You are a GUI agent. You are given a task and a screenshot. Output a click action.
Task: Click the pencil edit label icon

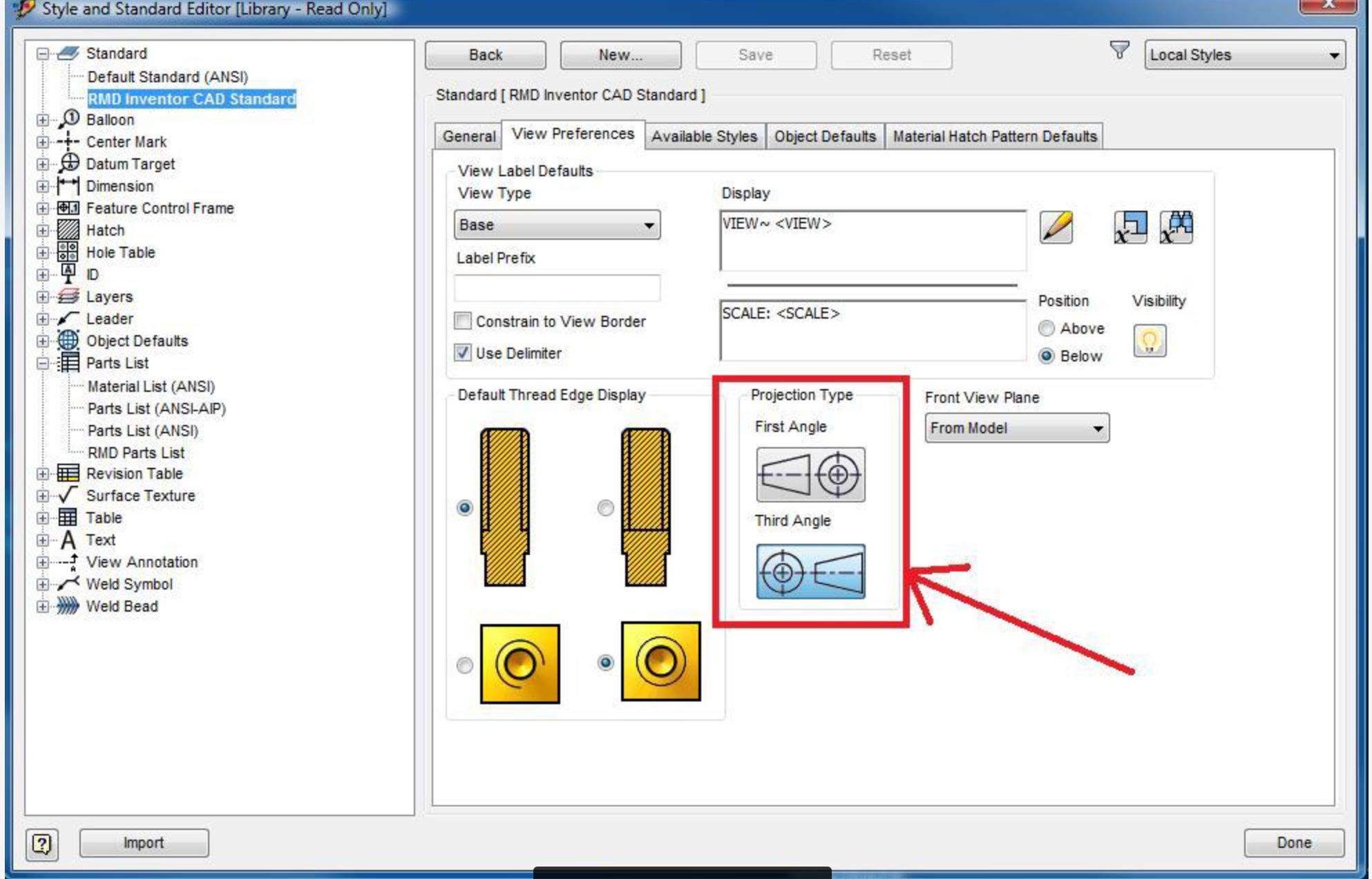[1056, 227]
